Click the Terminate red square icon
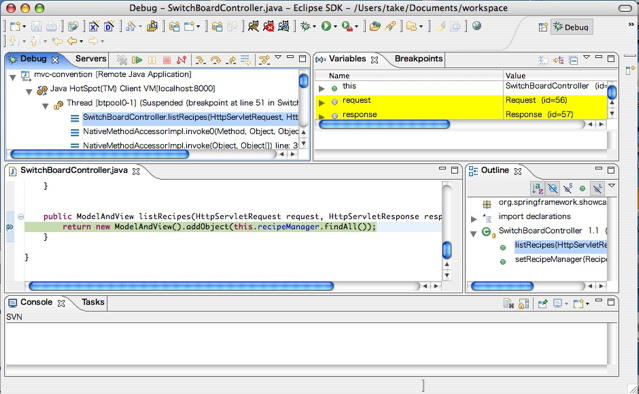The image size is (639, 394). [x=167, y=60]
